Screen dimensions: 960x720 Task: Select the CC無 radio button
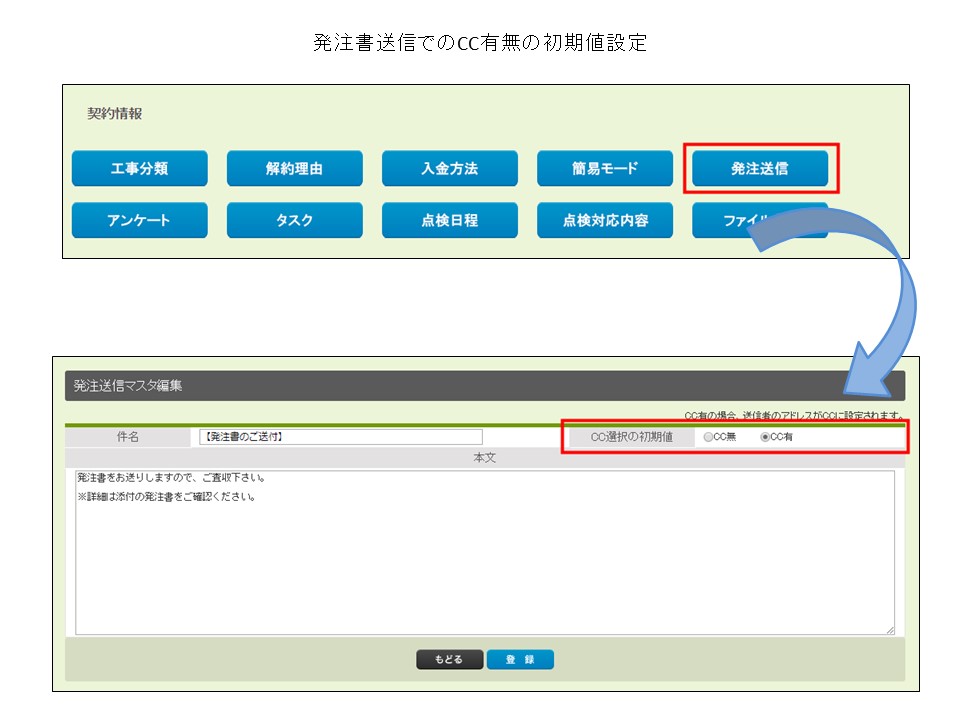point(709,437)
